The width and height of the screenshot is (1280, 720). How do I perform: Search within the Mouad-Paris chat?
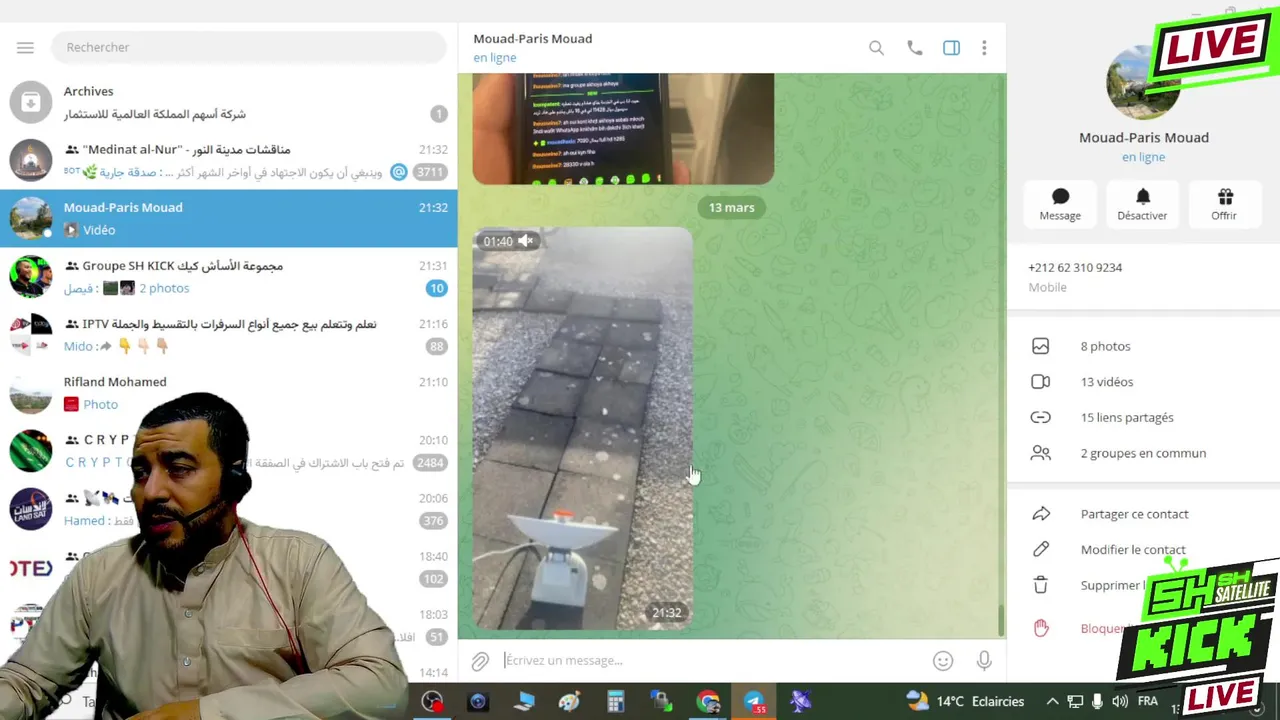coord(876,48)
